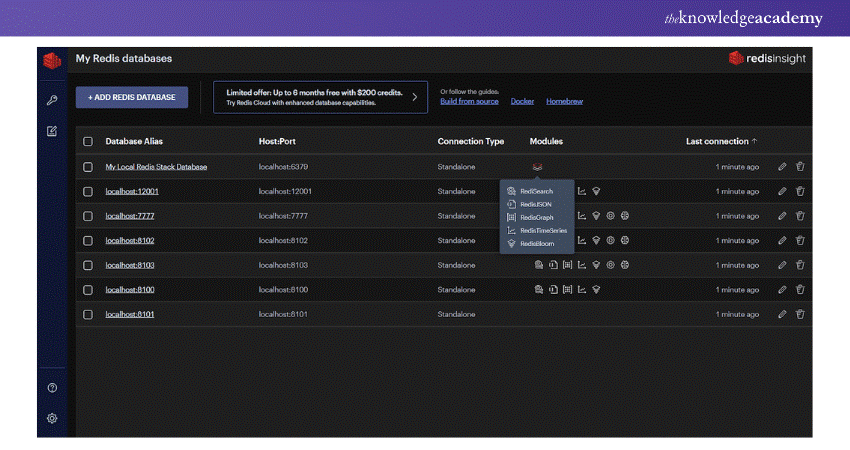The width and height of the screenshot is (850, 450).
Task: Click the red Redis logo in sidebar
Action: click(x=52, y=60)
